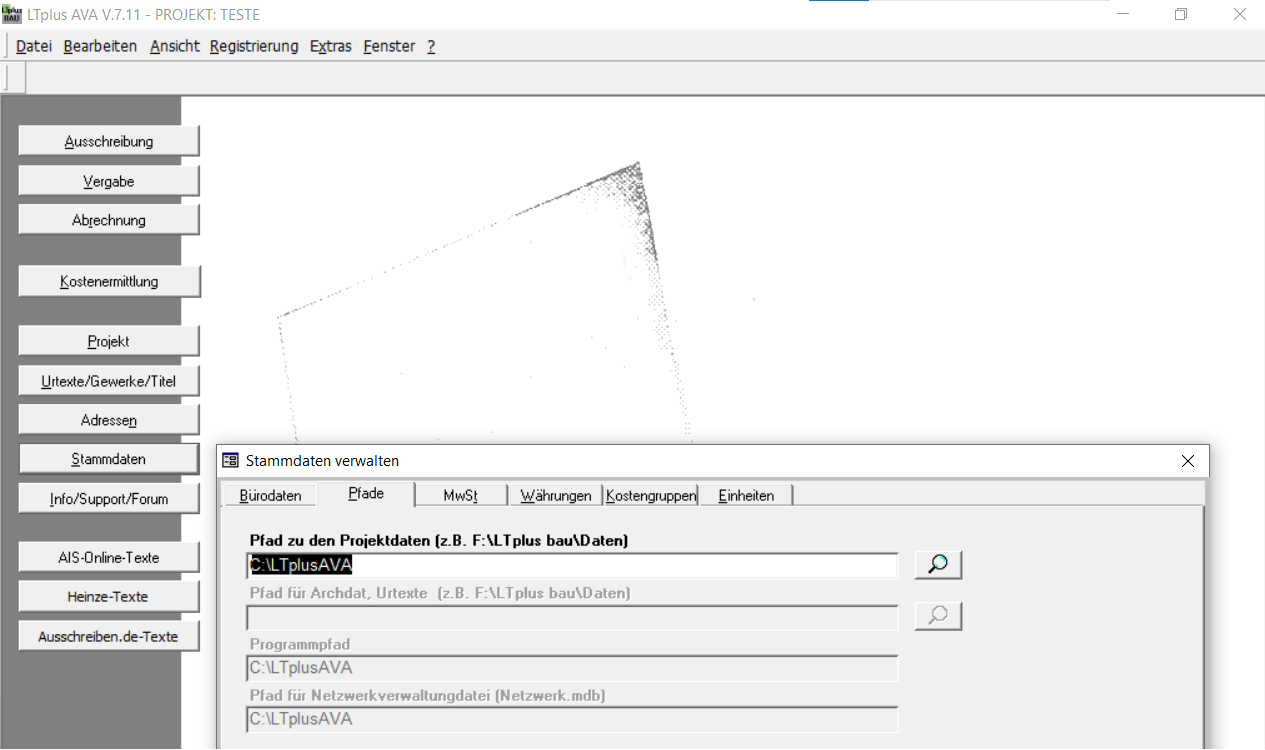
Task: Switch to the MwSt tab
Action: coord(460,495)
